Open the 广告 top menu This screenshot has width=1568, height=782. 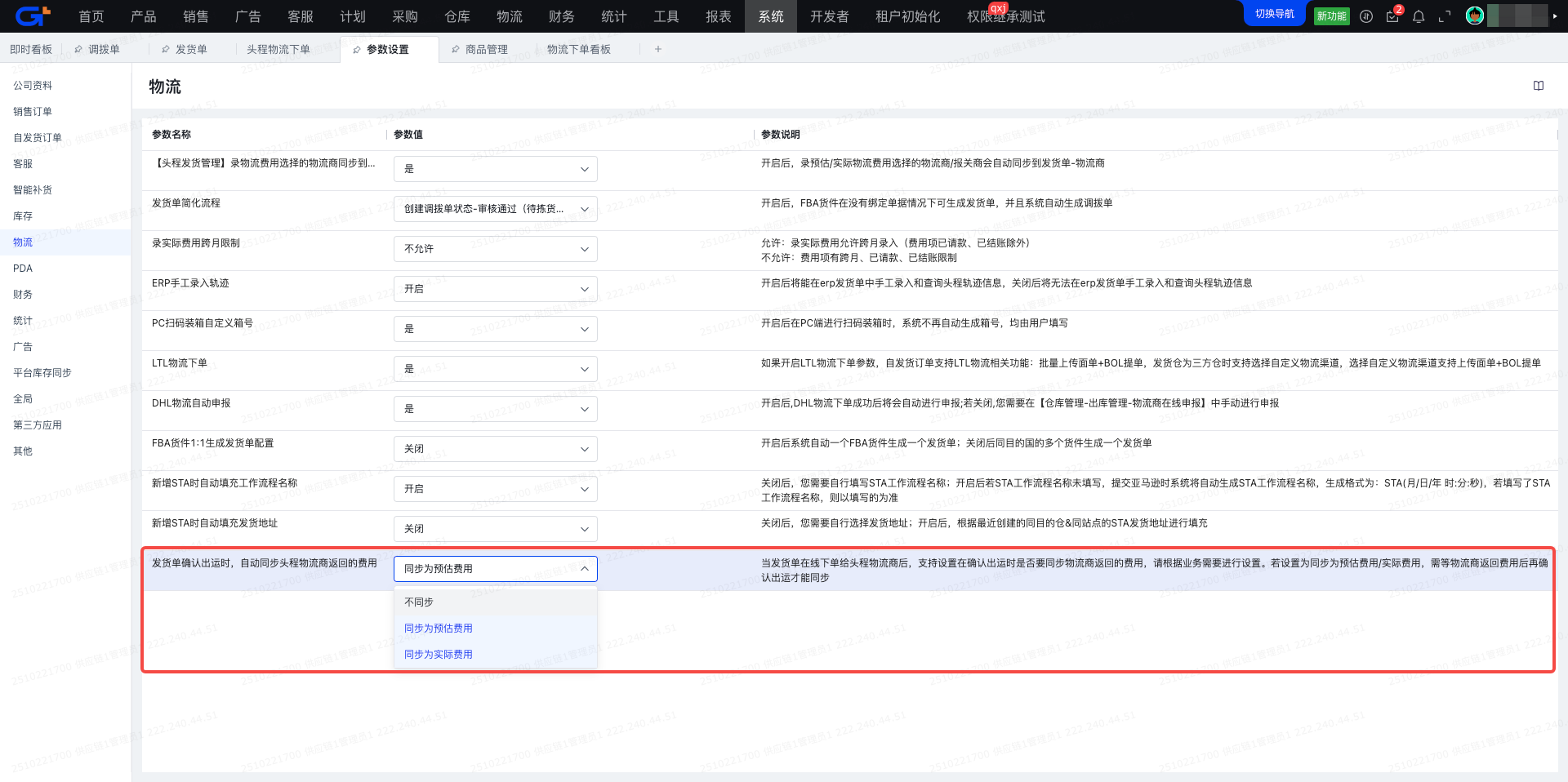(248, 16)
